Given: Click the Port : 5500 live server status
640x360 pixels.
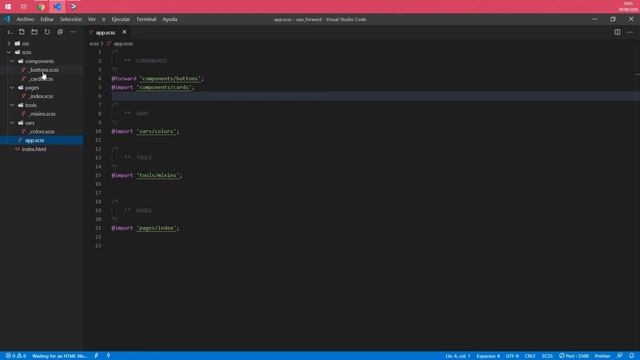Looking at the screenshot, I should (x=574, y=356).
